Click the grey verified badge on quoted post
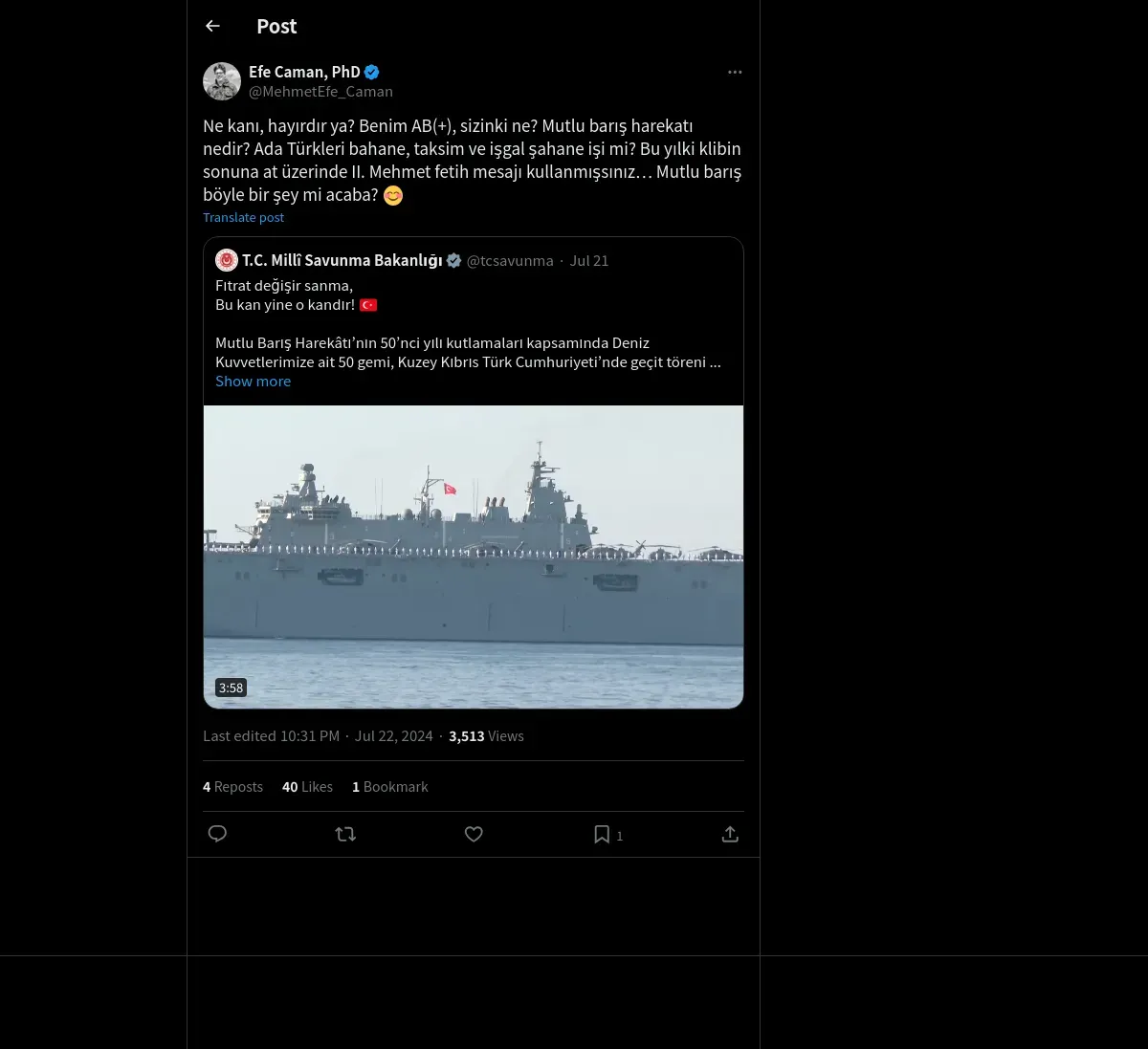Image resolution: width=1148 pixels, height=1049 pixels. click(454, 260)
